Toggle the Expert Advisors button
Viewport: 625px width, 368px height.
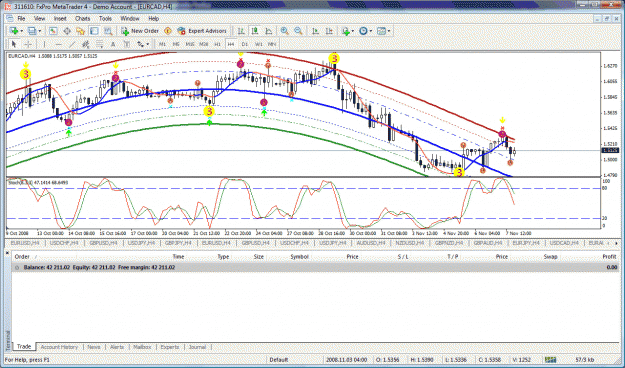202,31
